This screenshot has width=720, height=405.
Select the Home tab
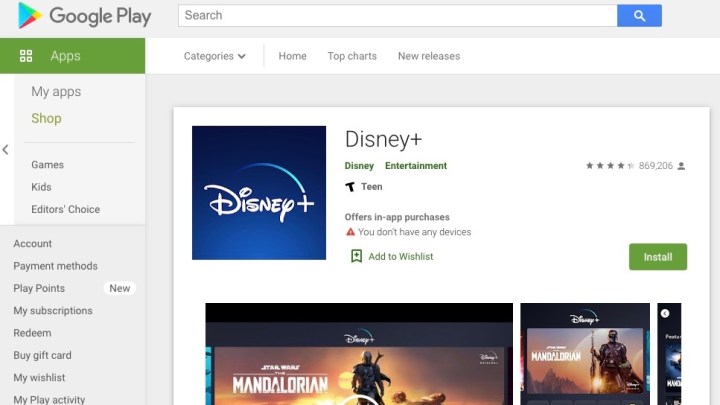(292, 56)
